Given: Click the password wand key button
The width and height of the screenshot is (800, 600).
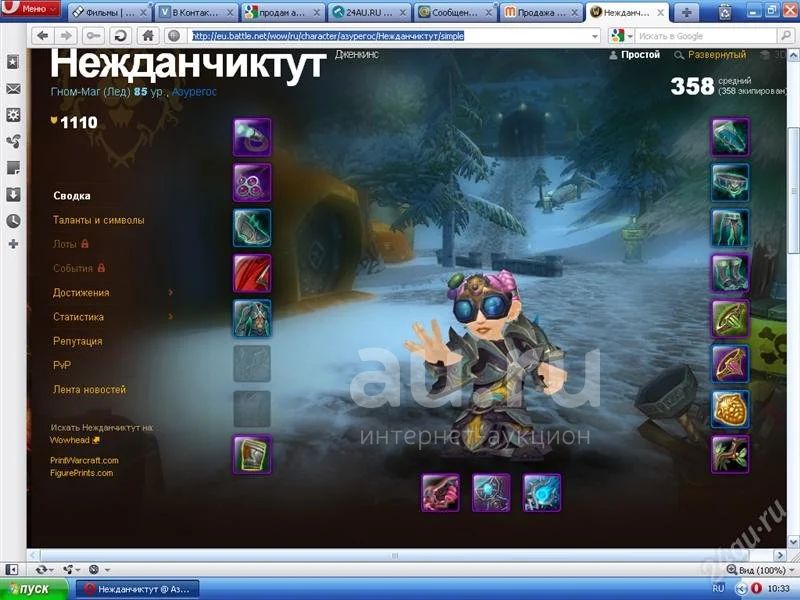Looking at the screenshot, I should (x=93, y=36).
